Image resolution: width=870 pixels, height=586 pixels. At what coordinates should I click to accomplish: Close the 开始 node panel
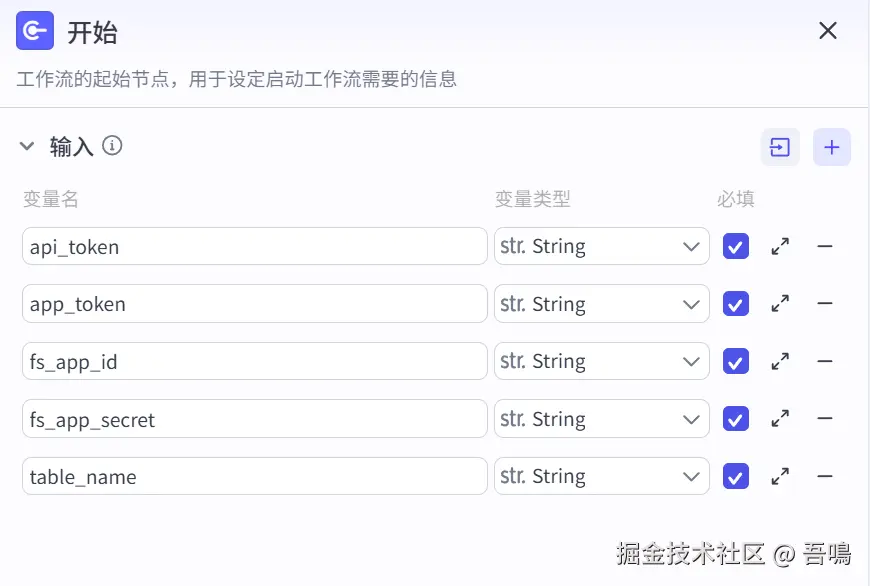click(828, 31)
